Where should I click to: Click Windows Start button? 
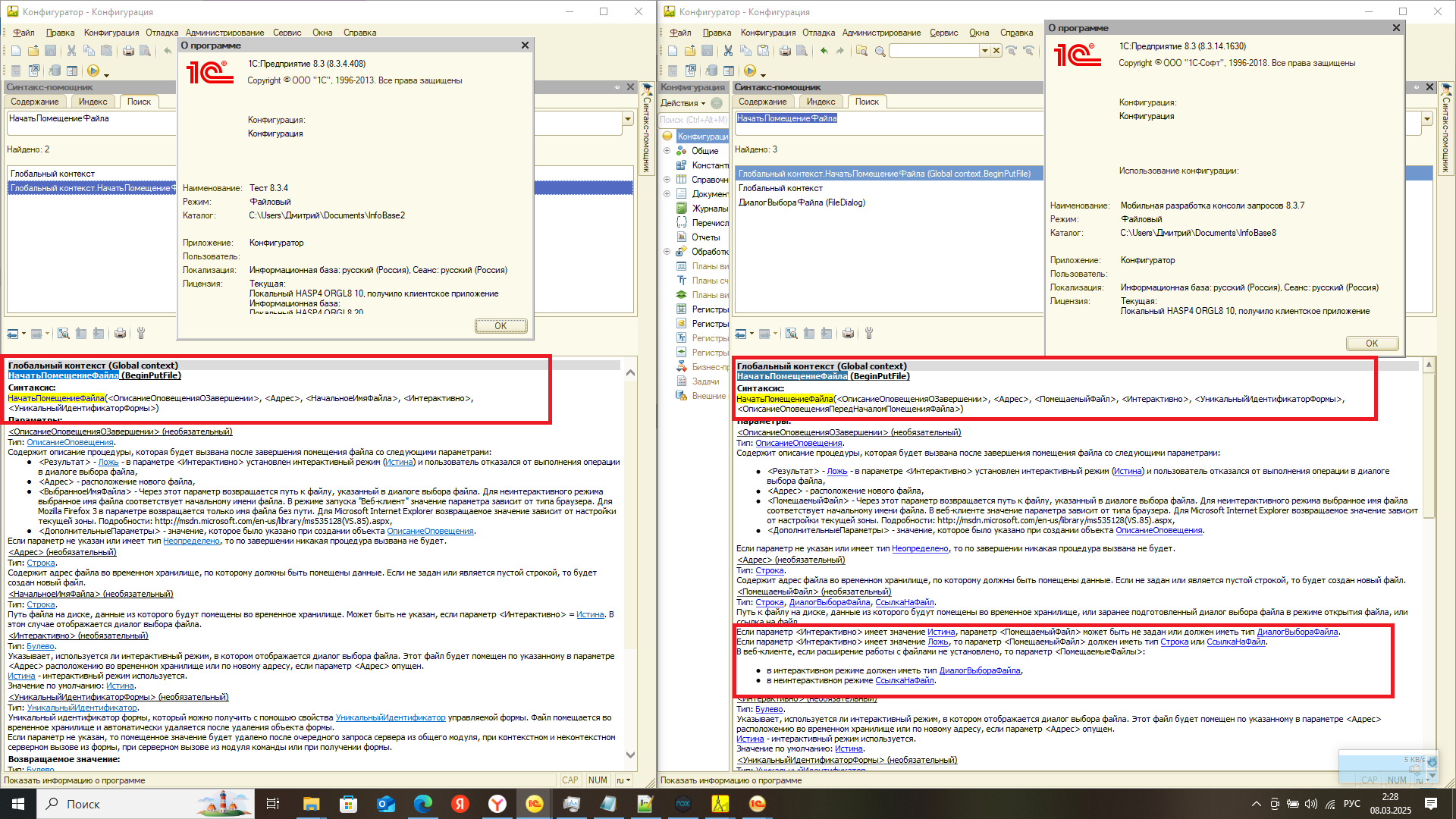pos(18,804)
